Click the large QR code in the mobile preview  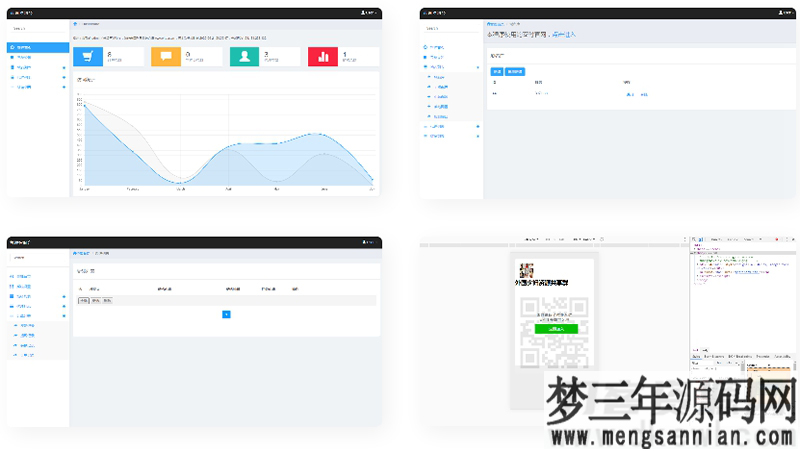click(x=554, y=333)
